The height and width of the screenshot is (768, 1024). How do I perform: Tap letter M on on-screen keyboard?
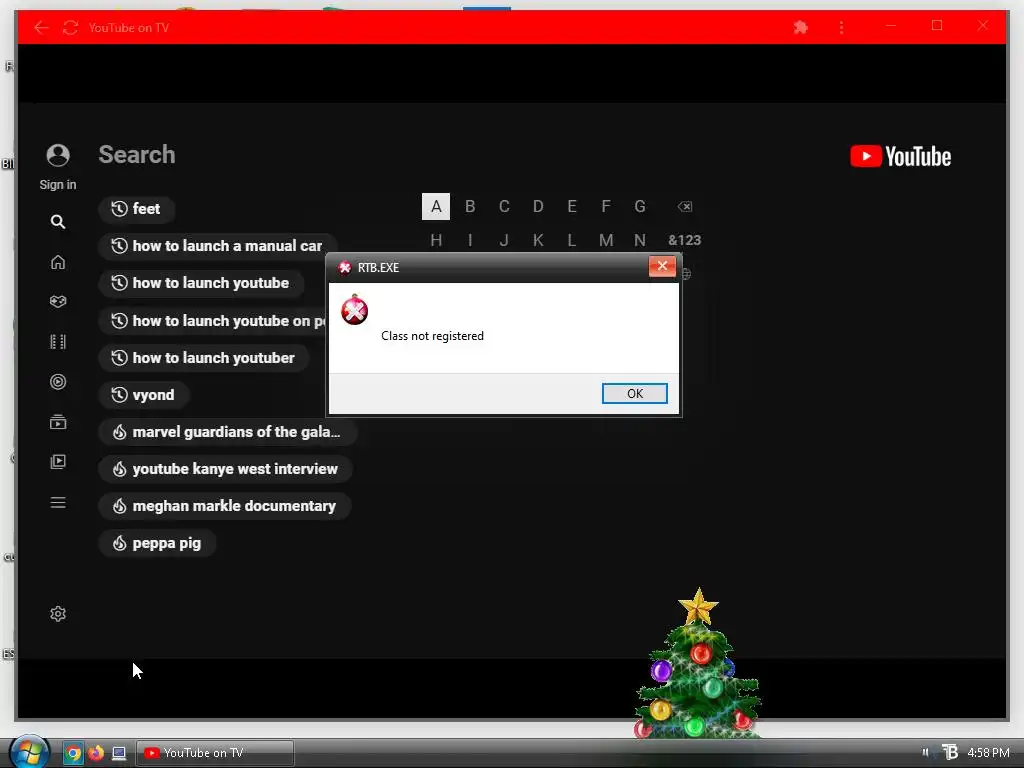(x=606, y=240)
